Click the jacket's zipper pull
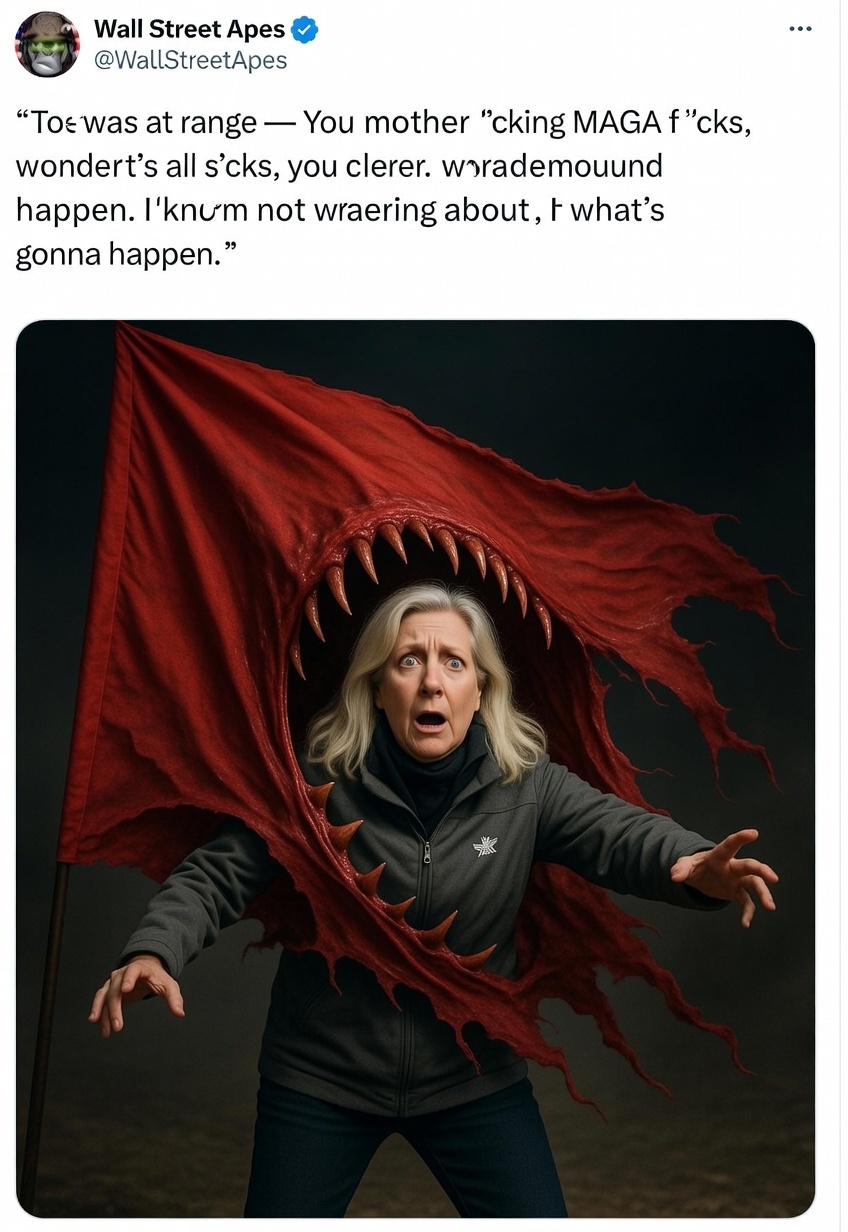 tap(427, 852)
